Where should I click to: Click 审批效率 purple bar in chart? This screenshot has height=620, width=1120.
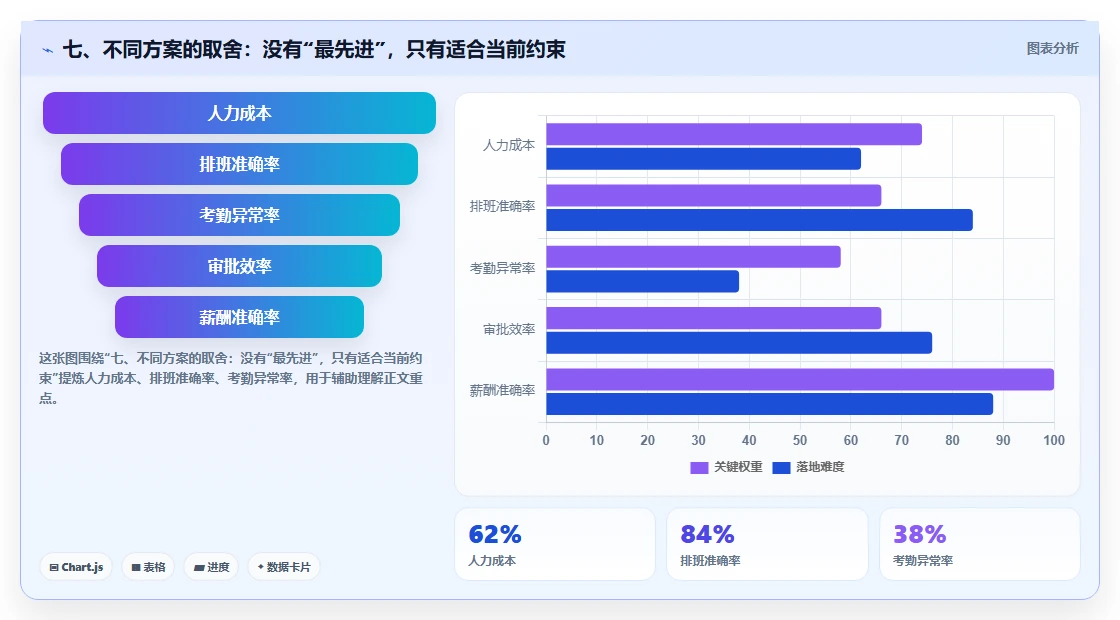(x=714, y=319)
